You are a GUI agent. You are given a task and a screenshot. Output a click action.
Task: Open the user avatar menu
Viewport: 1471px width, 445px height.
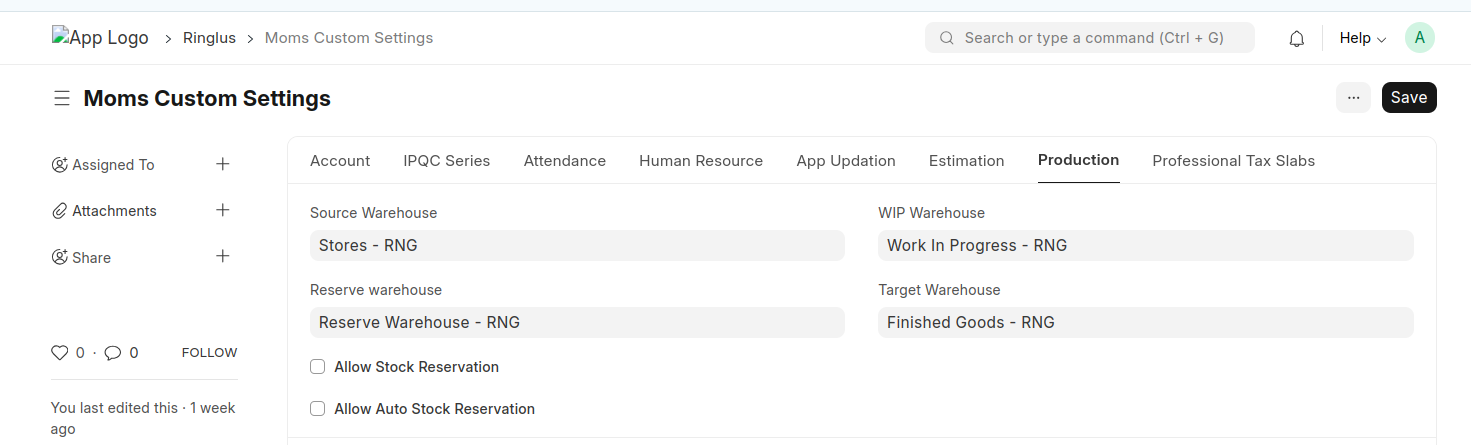1420,38
